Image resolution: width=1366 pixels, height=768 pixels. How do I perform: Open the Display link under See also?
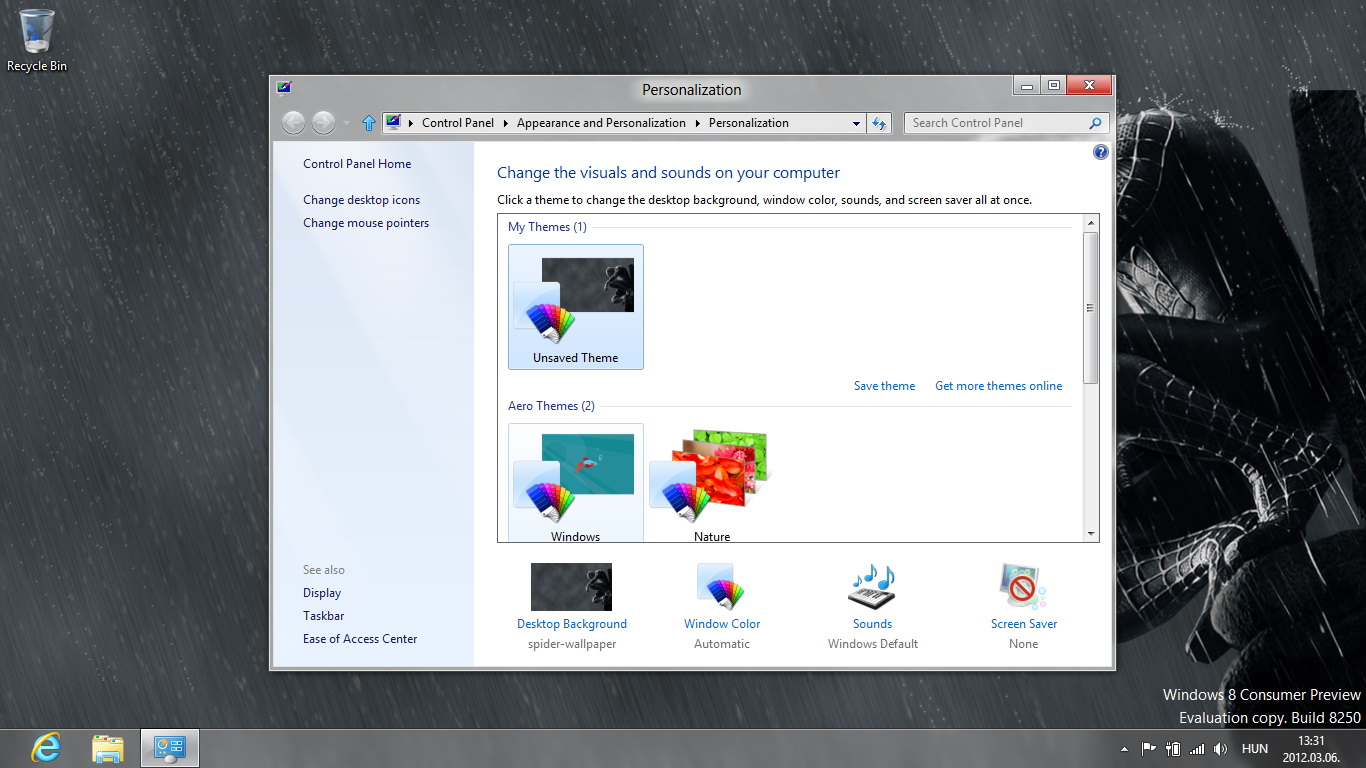click(322, 593)
